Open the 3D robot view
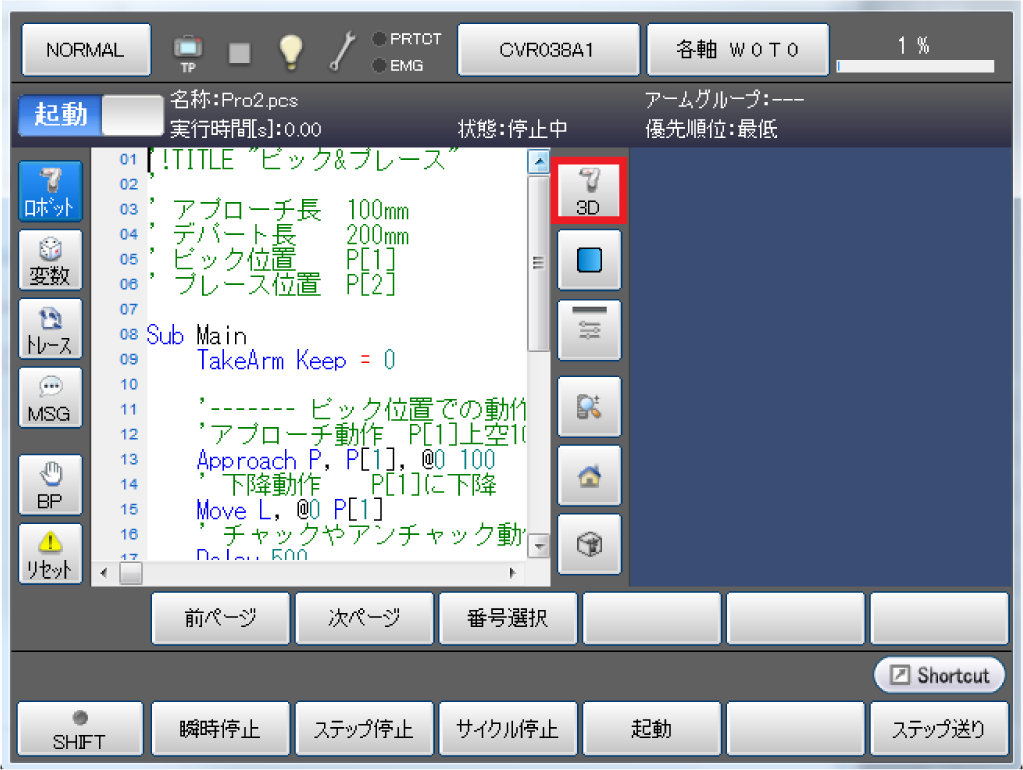 point(588,190)
